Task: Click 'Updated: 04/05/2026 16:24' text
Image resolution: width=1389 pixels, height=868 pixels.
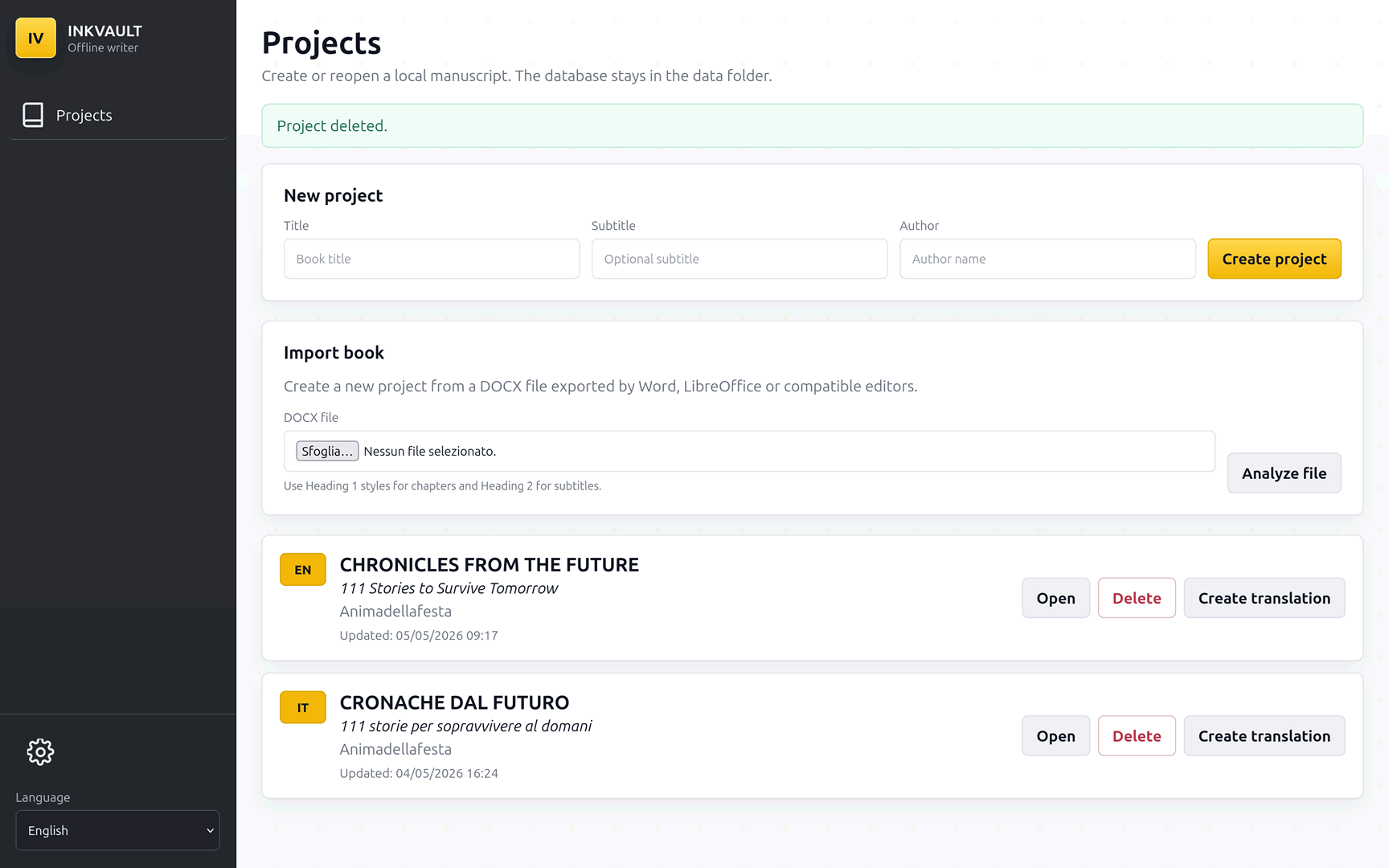Action: point(419,773)
